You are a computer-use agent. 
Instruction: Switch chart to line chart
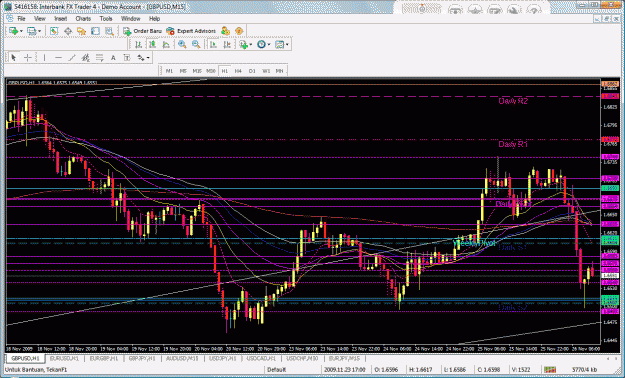[x=166, y=44]
